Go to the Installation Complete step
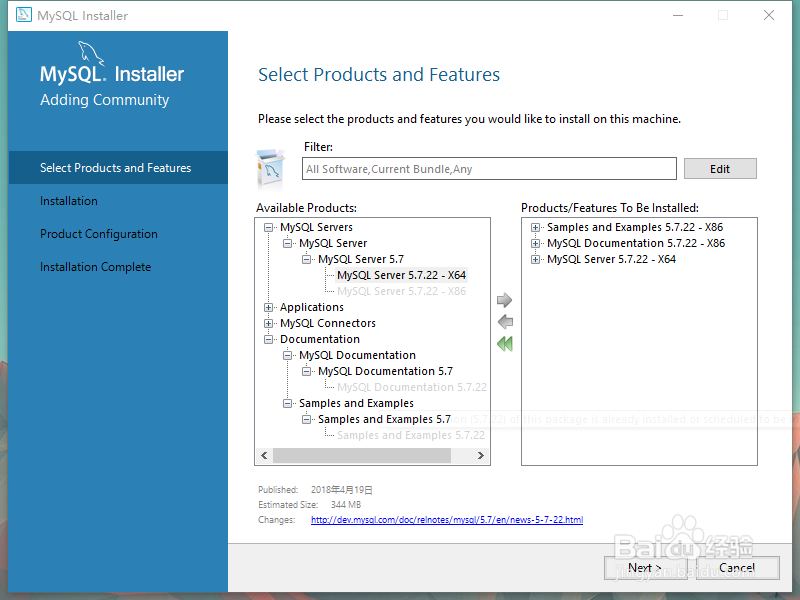This screenshot has height=600, width=800. (95, 267)
